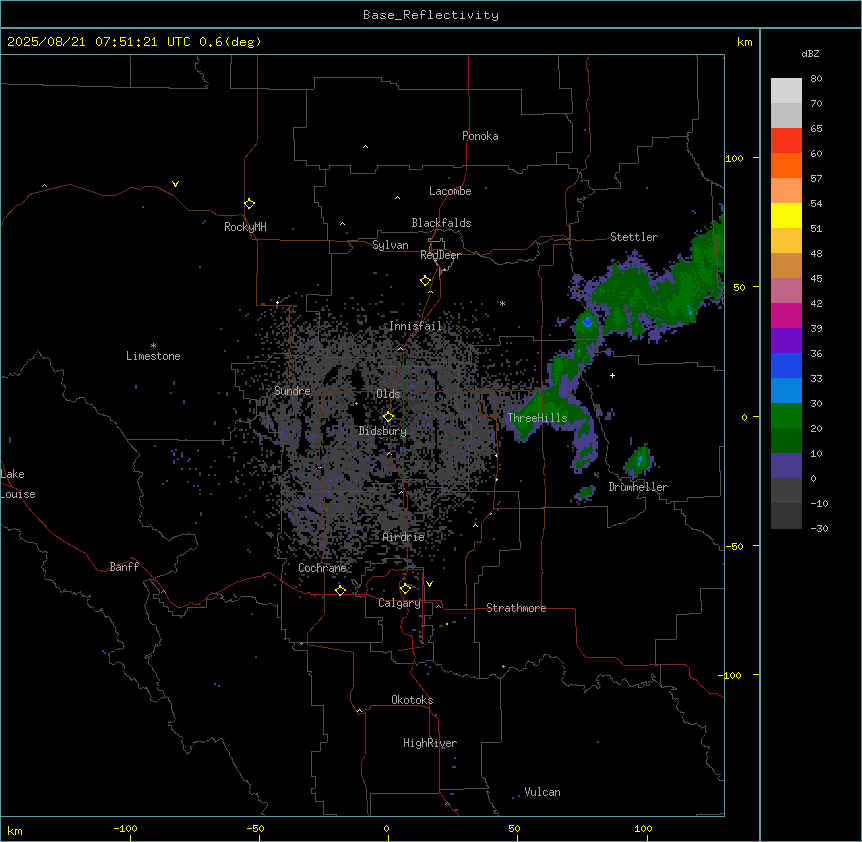Select the yellow diamond marker between Olds and Didsbury

click(388, 417)
